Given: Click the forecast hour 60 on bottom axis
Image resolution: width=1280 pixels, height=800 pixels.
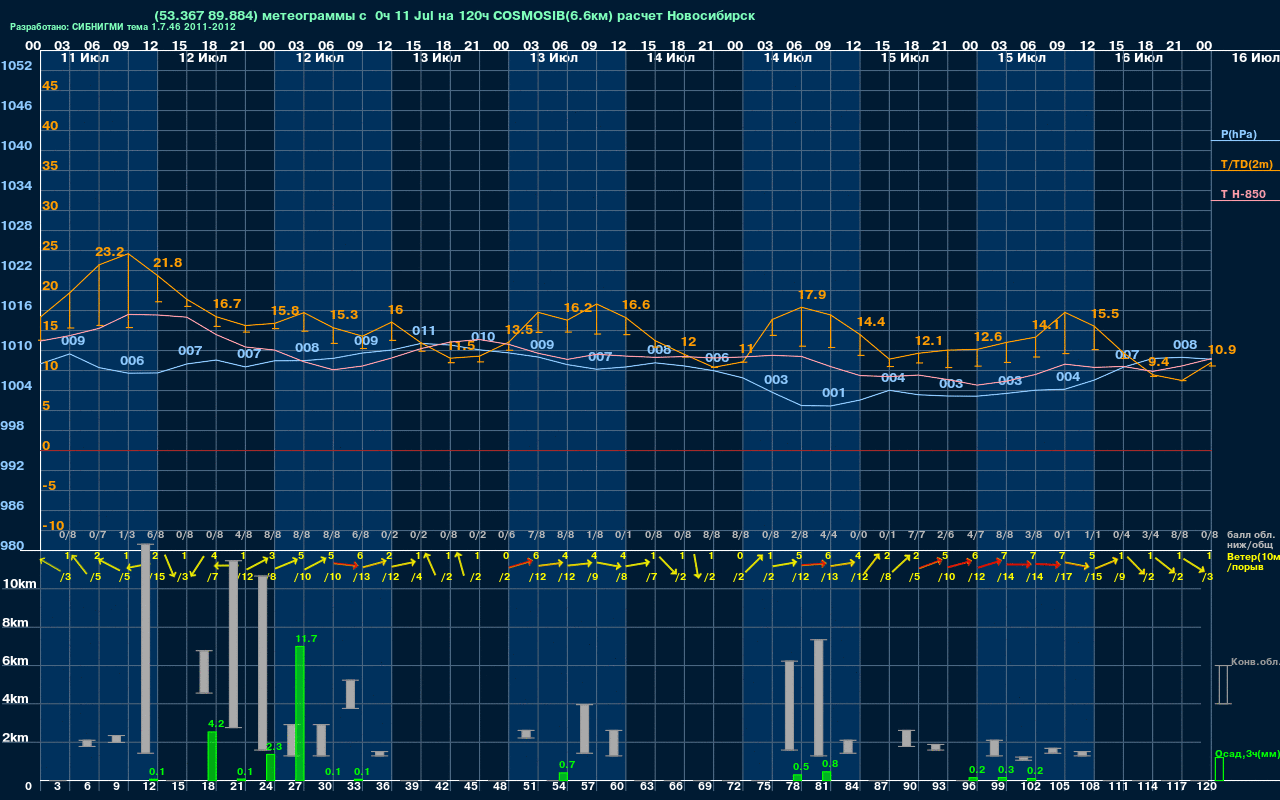Looking at the screenshot, I should pos(617,787).
